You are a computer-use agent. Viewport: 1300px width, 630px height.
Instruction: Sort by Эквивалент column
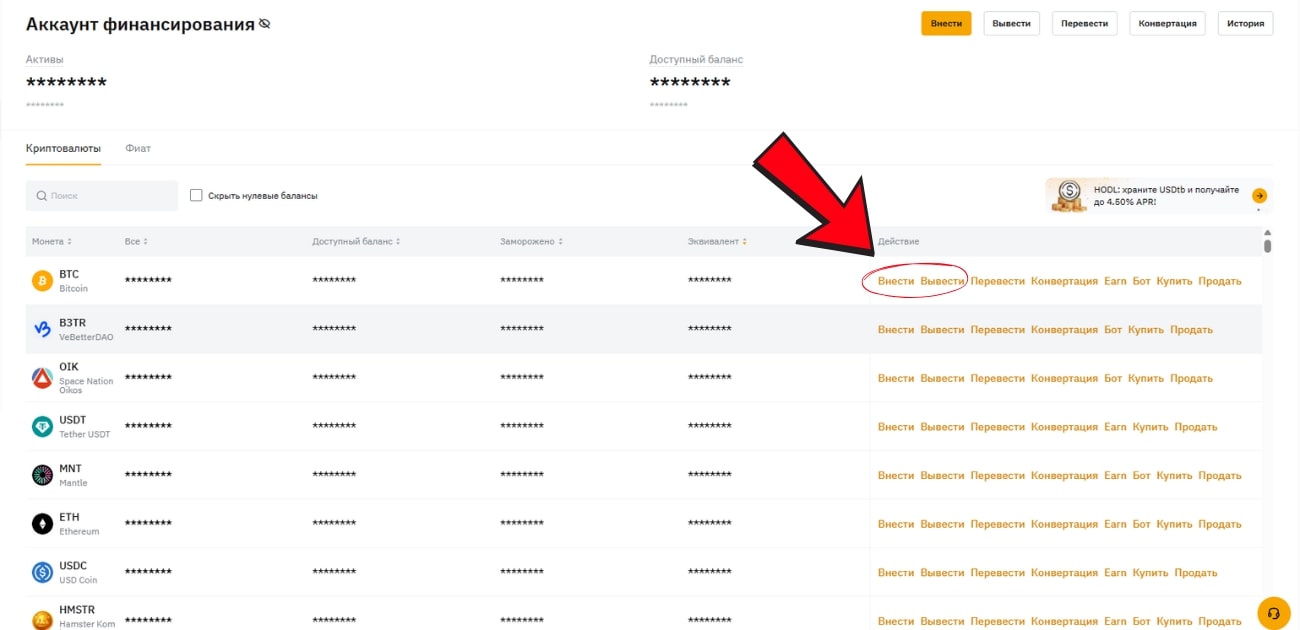pyautogui.click(x=718, y=242)
